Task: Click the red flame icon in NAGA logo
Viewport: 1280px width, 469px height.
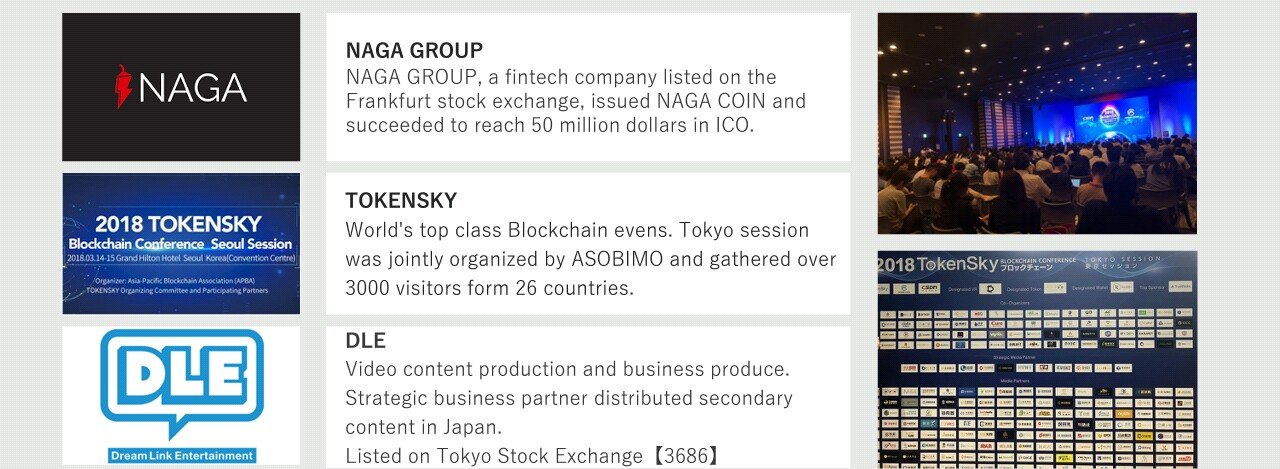Action: point(124,87)
